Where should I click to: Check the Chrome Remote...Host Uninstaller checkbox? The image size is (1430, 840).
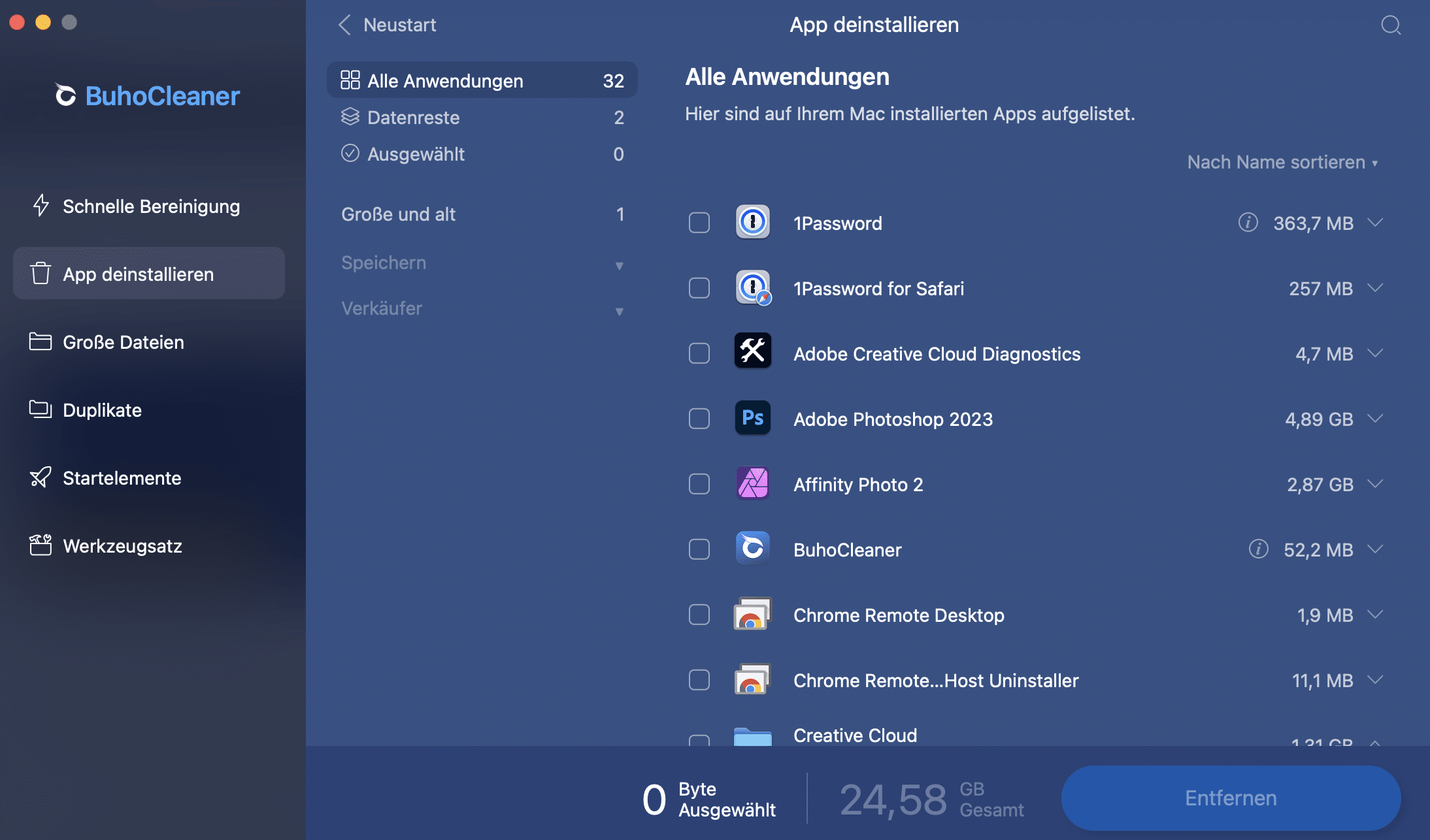point(699,680)
